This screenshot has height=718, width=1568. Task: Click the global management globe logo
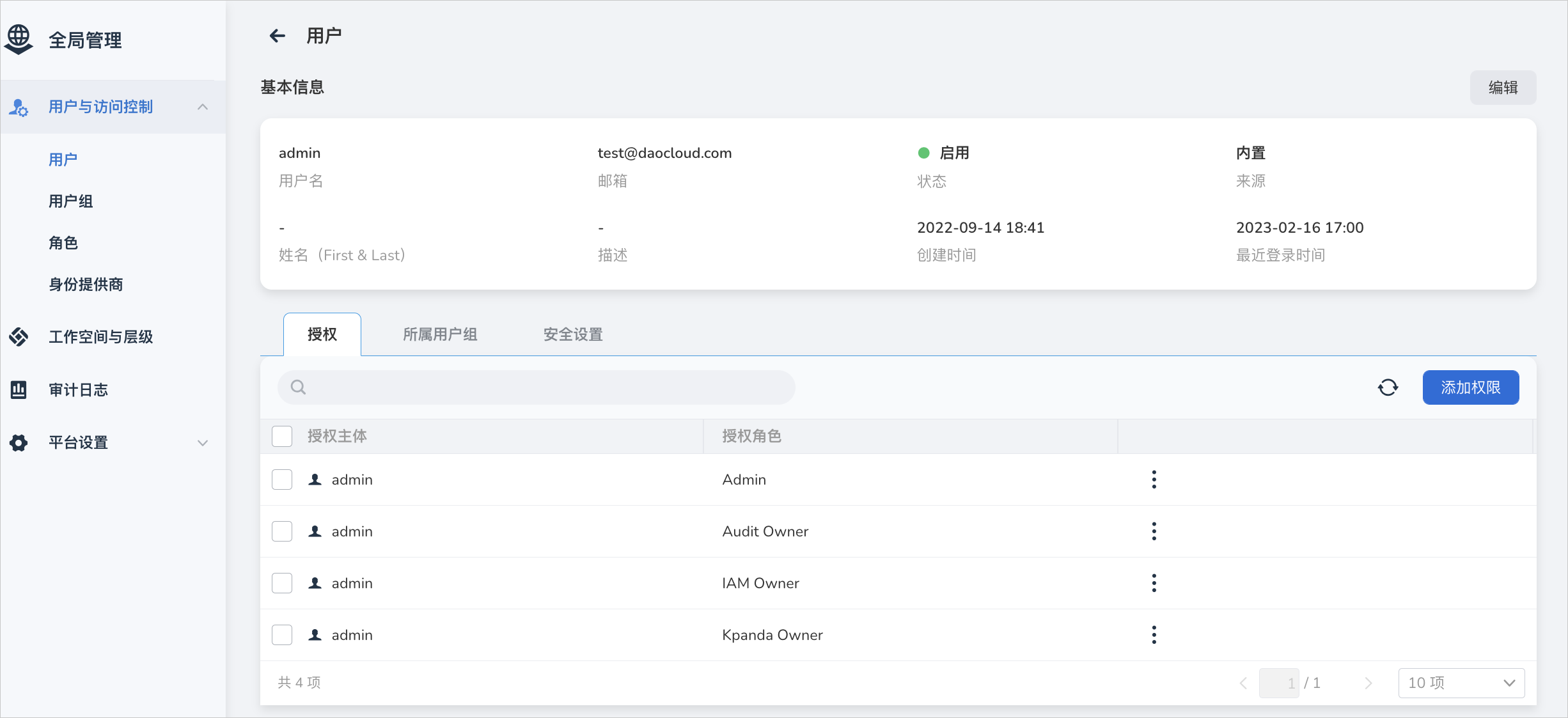tap(19, 40)
